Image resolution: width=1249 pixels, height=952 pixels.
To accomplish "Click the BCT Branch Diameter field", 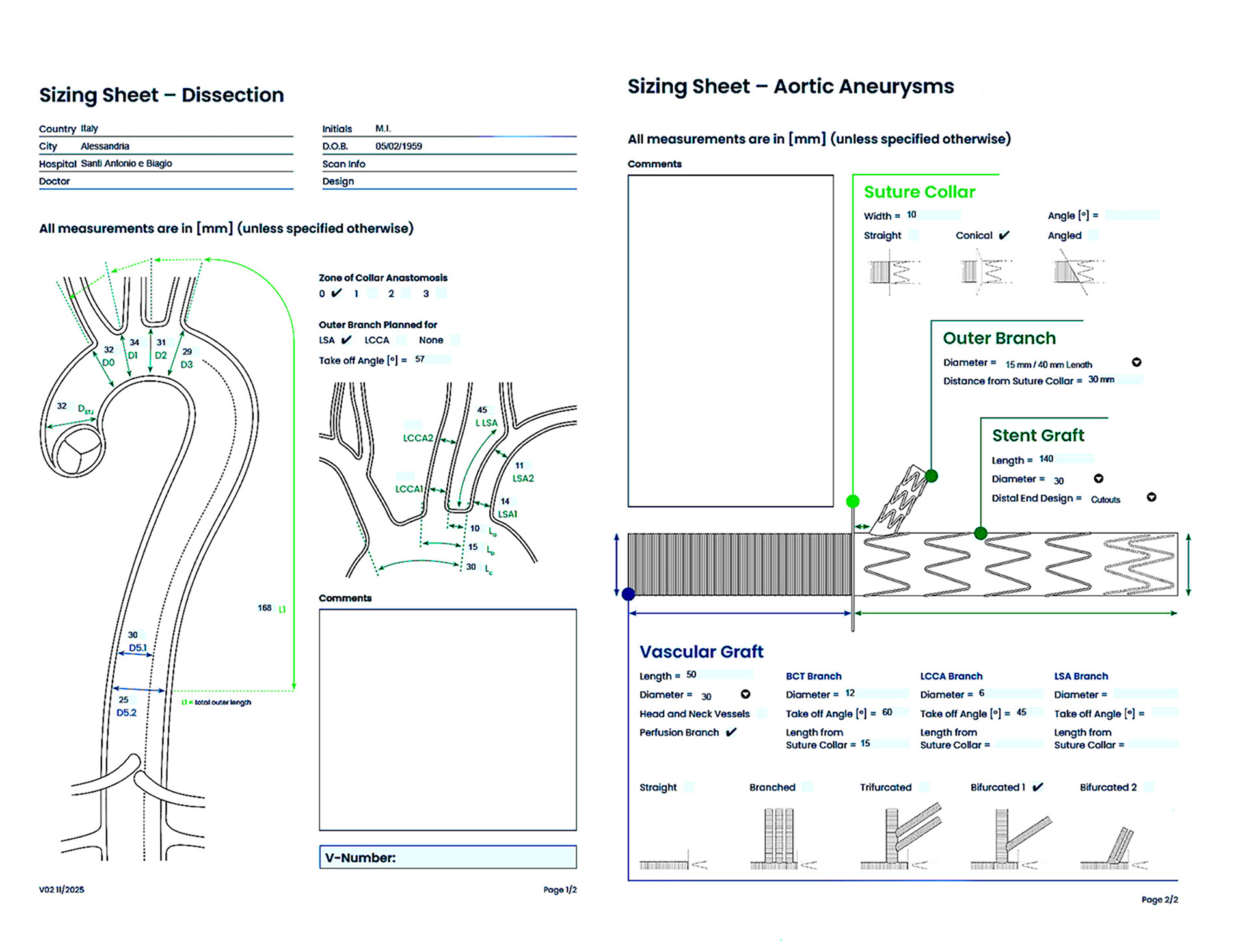I will pyautogui.click(x=876, y=694).
